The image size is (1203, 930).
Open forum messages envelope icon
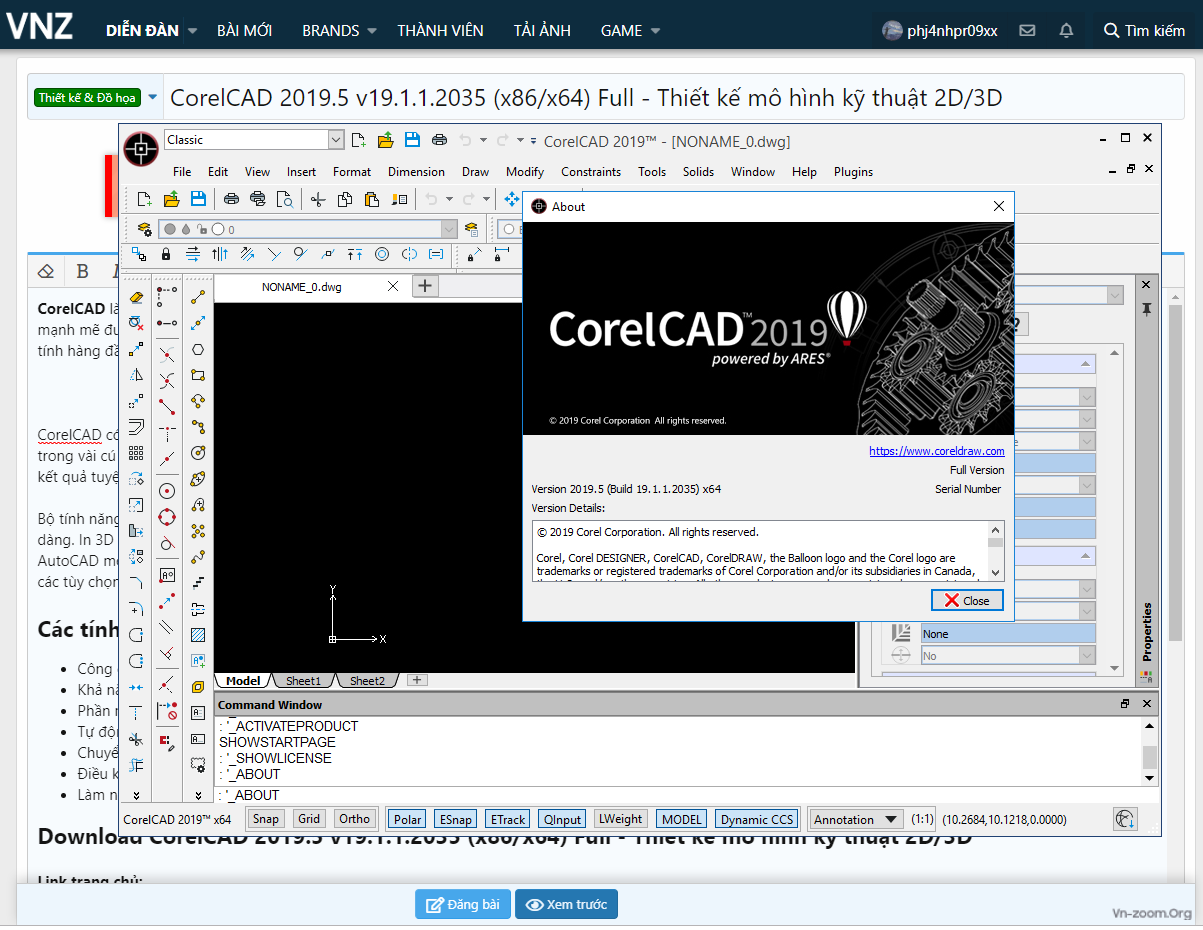point(1027,30)
